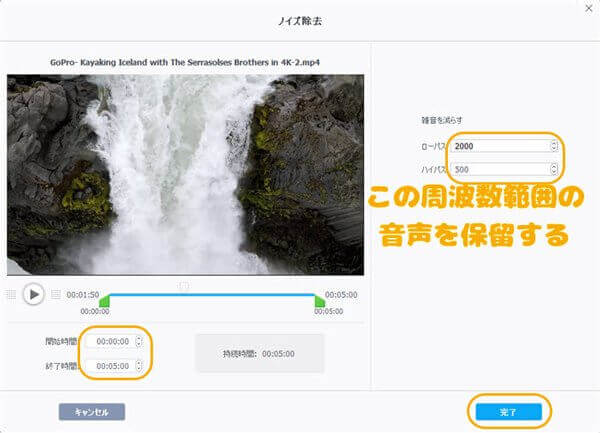Click the green trim start marker
600x433 pixels.
[104, 301]
